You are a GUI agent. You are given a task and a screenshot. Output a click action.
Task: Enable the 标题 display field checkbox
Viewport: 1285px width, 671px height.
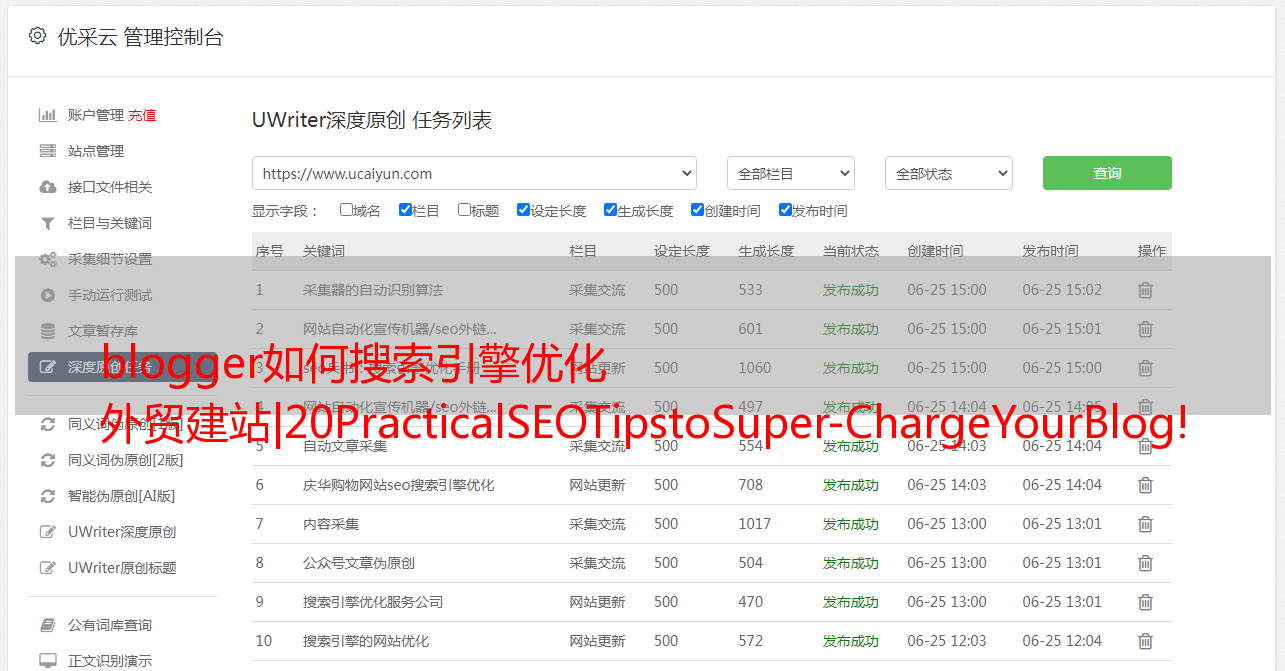pos(464,210)
